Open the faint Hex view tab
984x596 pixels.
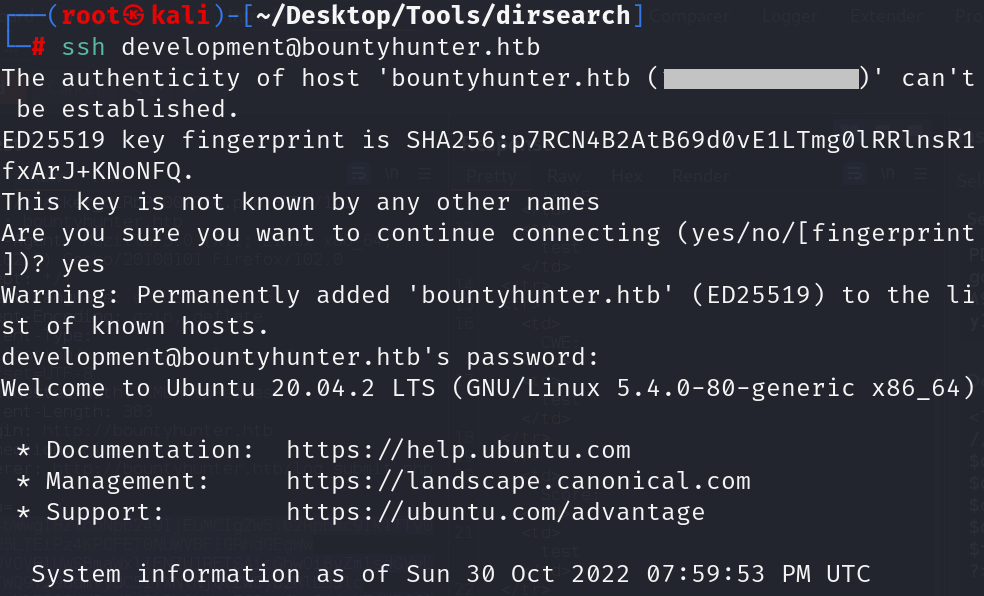[x=627, y=175]
